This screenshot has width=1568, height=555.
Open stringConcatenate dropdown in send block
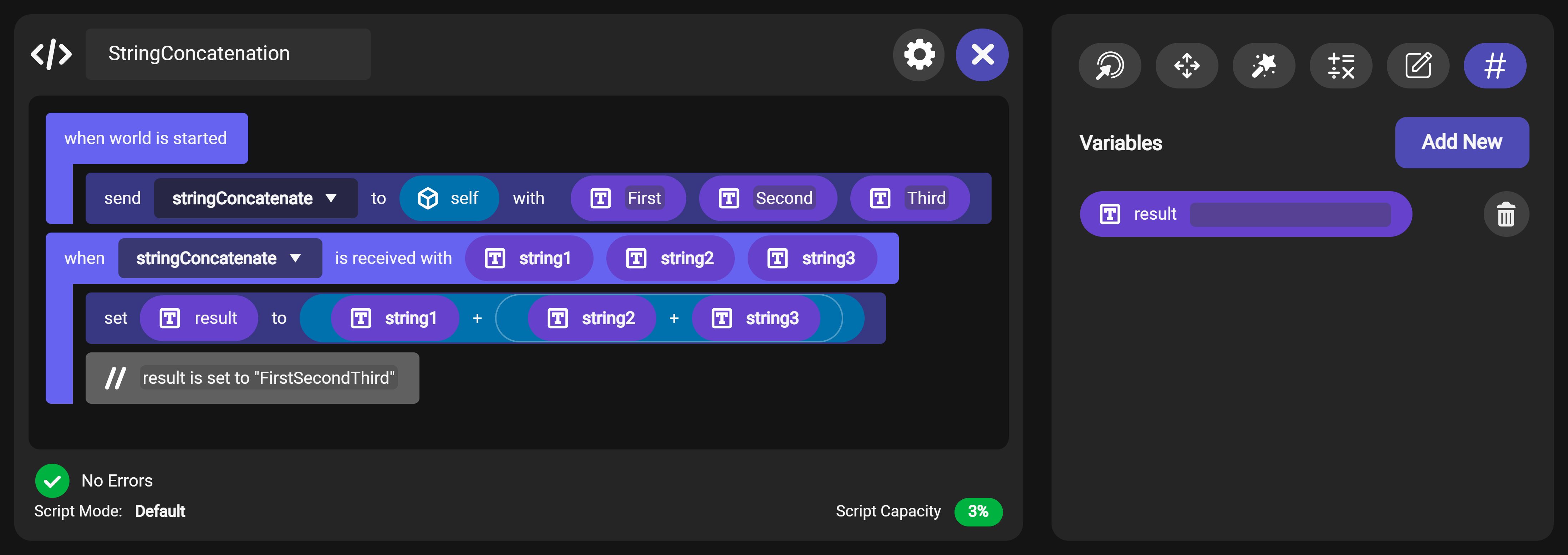coord(256,198)
